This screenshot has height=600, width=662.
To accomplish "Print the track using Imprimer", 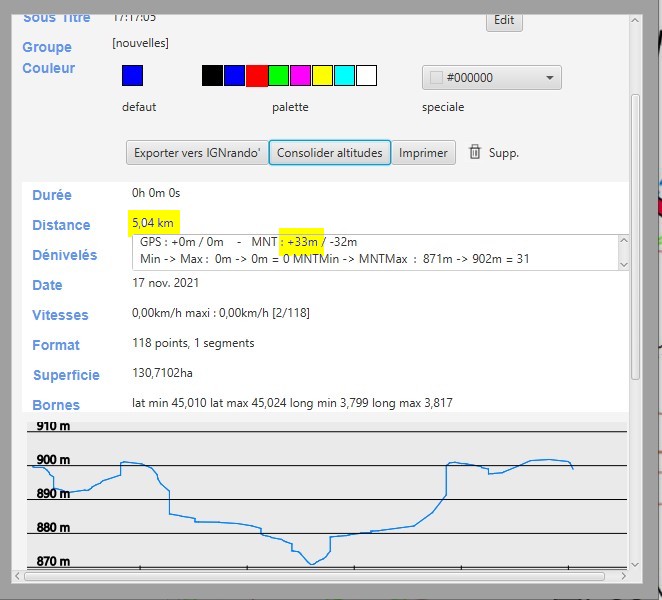I will pyautogui.click(x=423, y=153).
